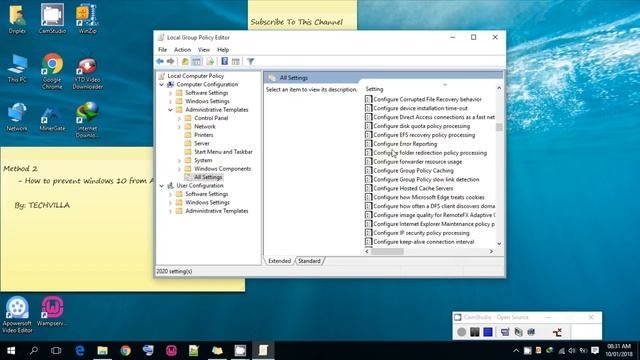Click the Up one level folder icon
The width and height of the screenshot is (640, 360).
pyautogui.click(x=185, y=61)
